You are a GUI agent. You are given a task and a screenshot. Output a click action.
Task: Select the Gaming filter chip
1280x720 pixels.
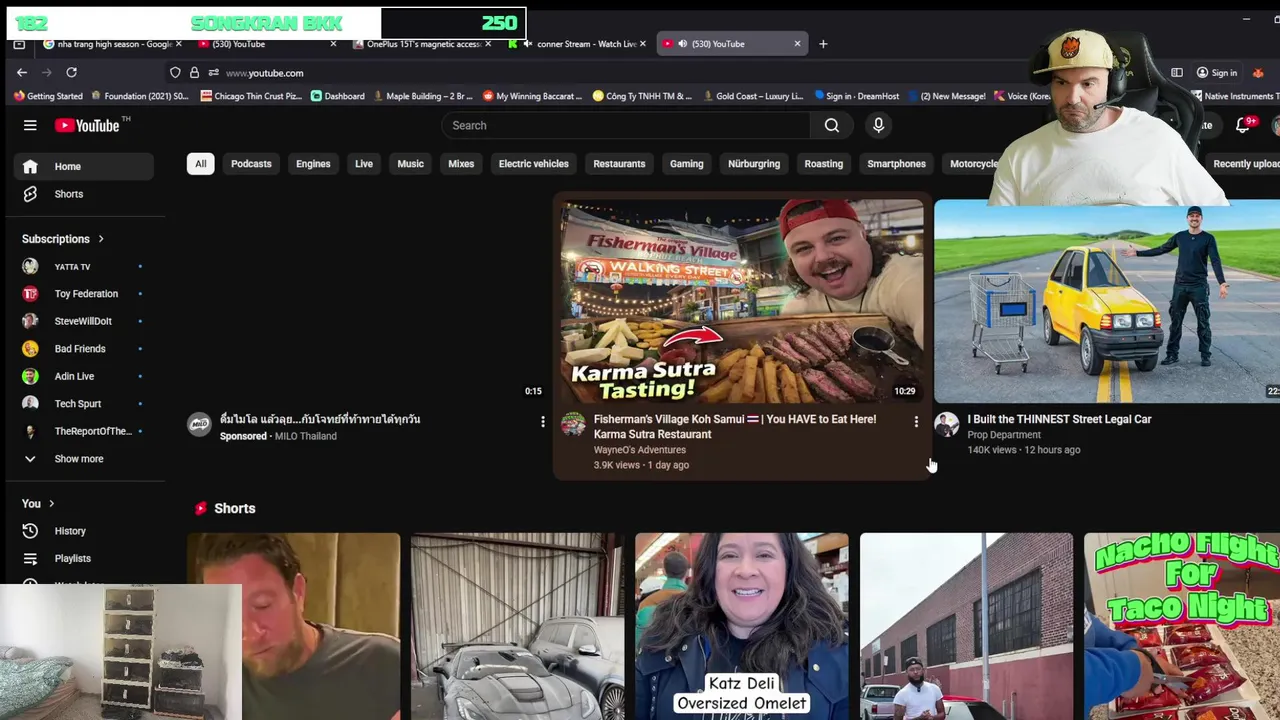pos(687,164)
